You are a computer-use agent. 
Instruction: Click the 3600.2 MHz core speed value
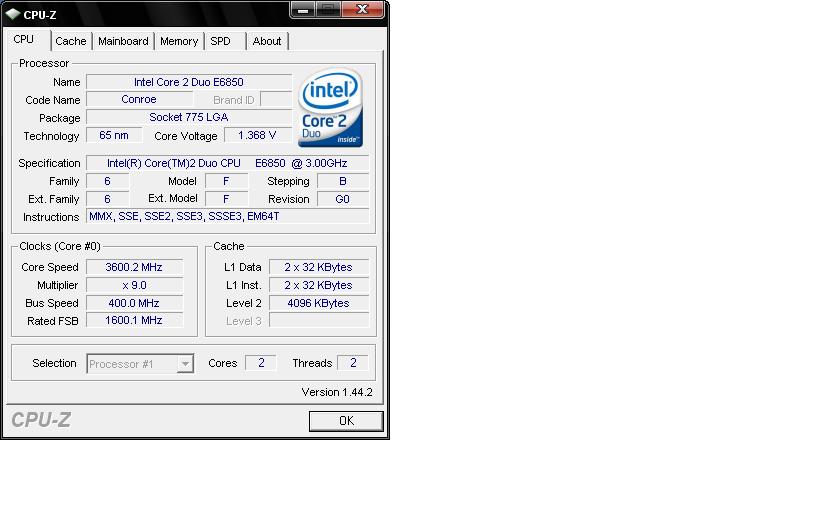click(x=134, y=267)
